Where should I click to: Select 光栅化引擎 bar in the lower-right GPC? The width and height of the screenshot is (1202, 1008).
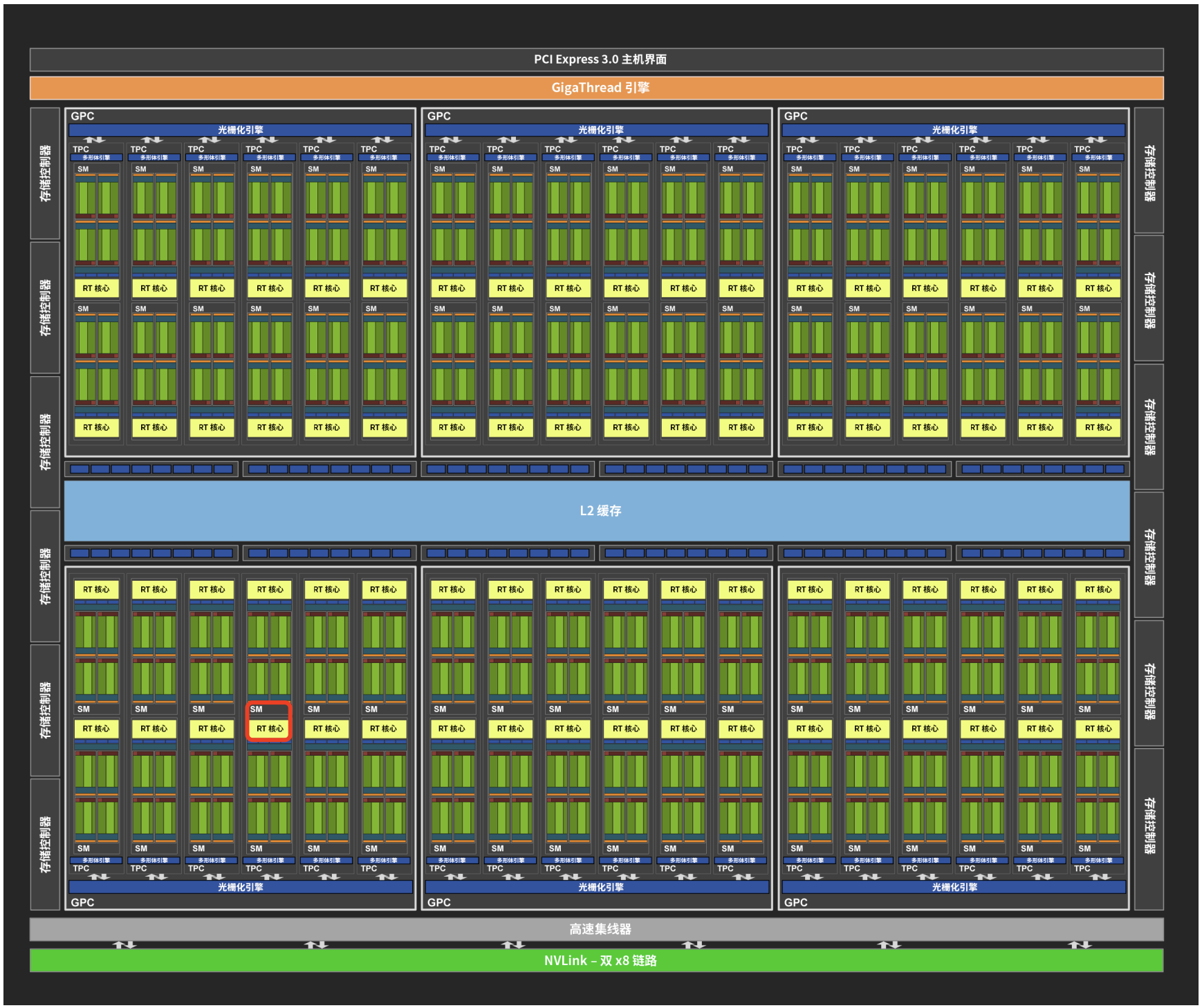954,887
